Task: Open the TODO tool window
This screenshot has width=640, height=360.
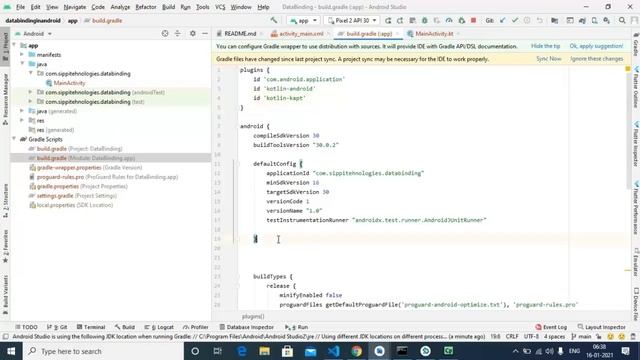Action: click(x=26, y=327)
